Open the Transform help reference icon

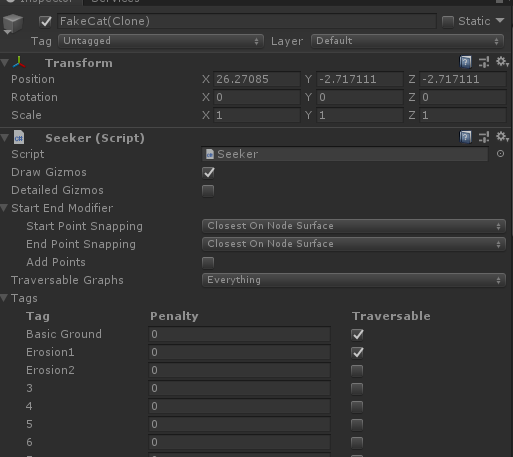pos(465,62)
